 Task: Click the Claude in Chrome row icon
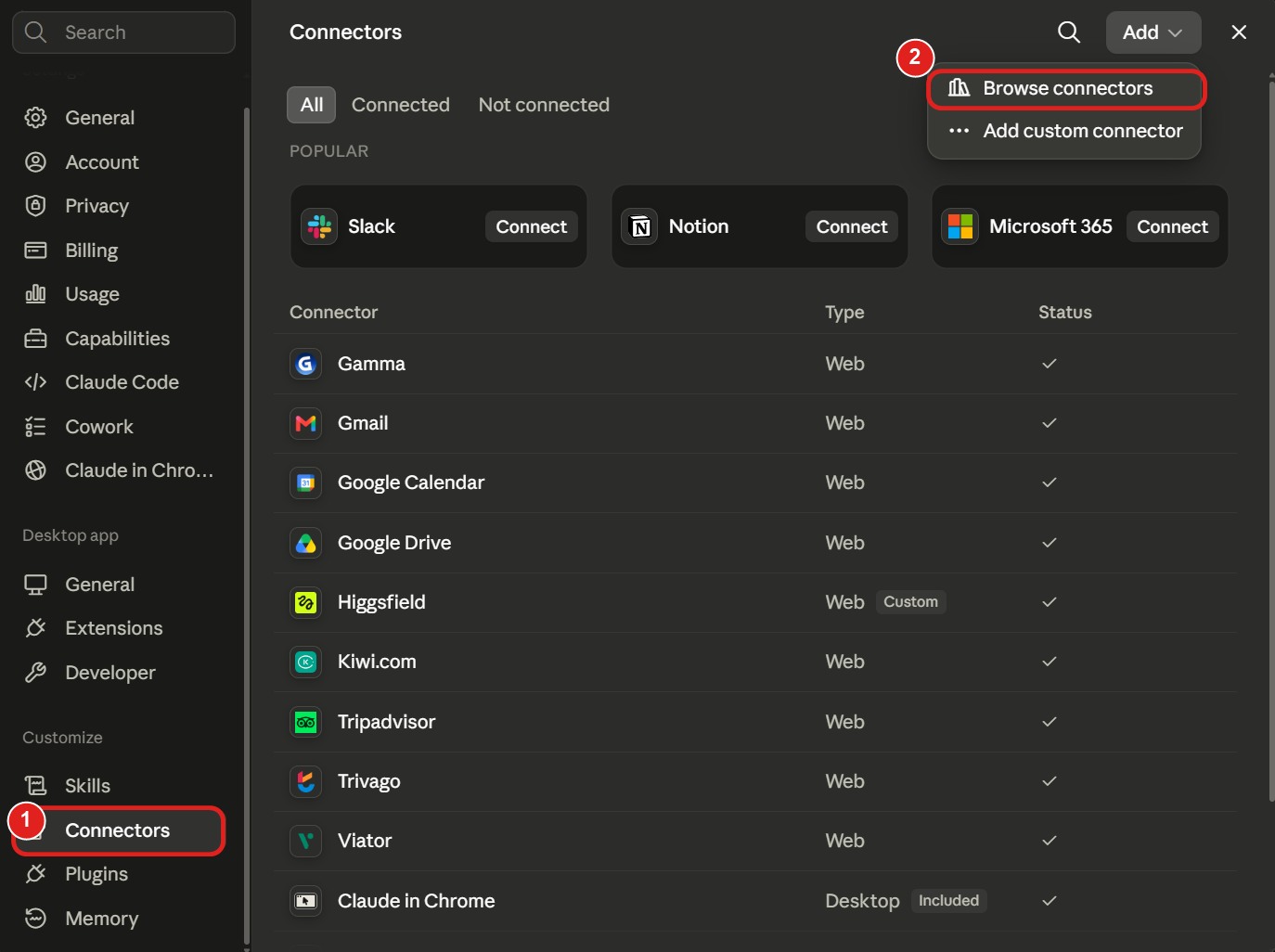point(305,901)
